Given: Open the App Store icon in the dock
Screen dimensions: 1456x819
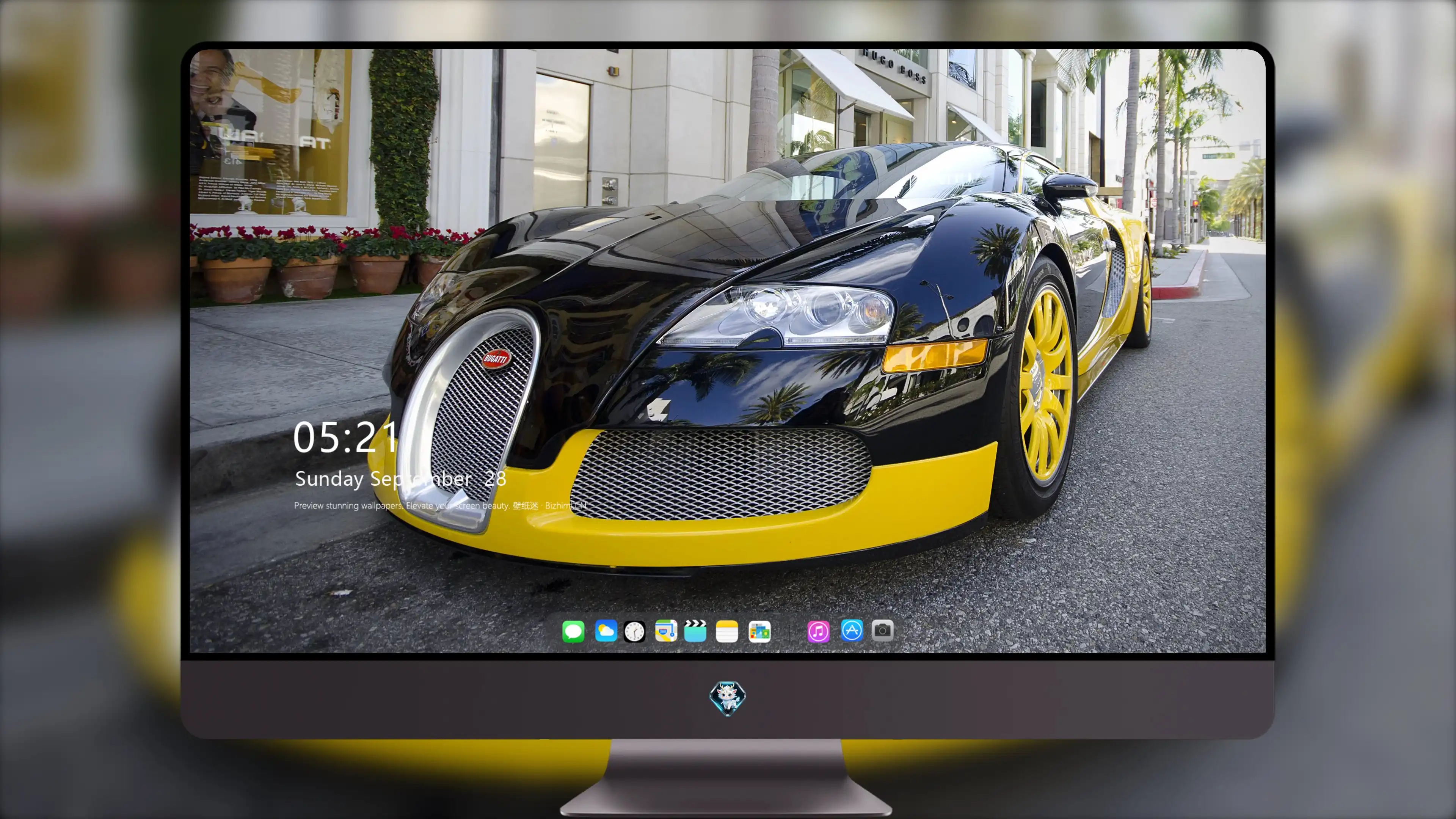Looking at the screenshot, I should pyautogui.click(x=852, y=630).
